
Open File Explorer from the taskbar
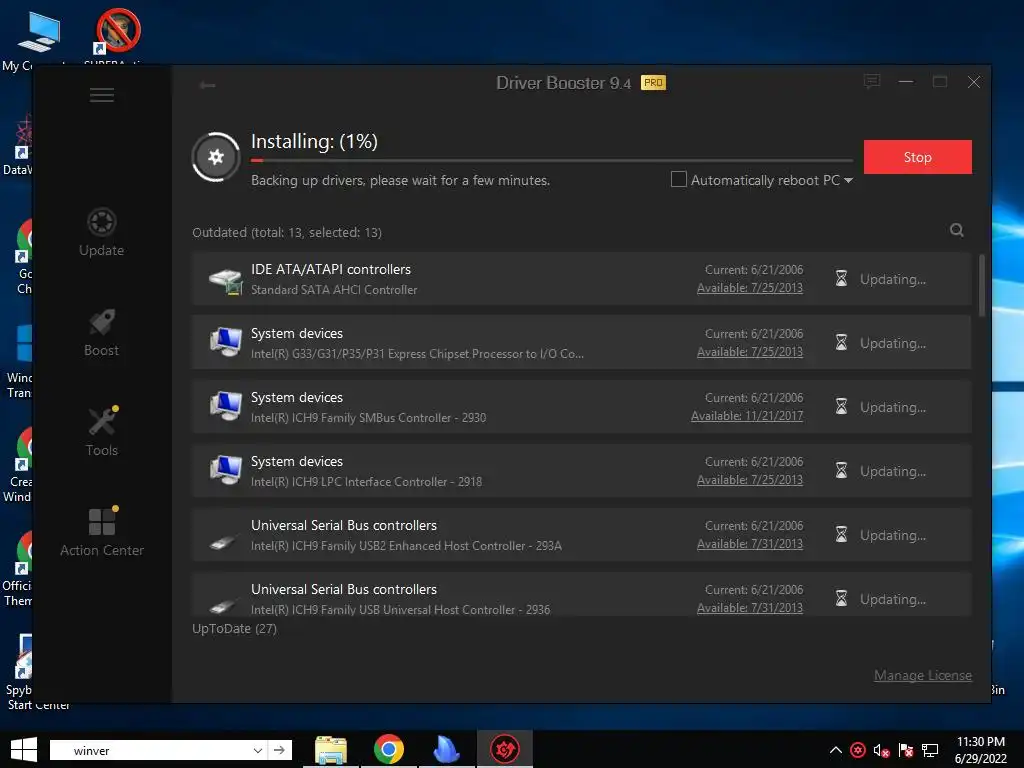pos(331,750)
